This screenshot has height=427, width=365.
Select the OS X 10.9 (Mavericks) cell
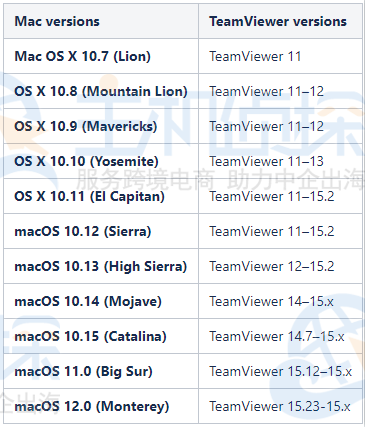pyautogui.click(x=101, y=126)
